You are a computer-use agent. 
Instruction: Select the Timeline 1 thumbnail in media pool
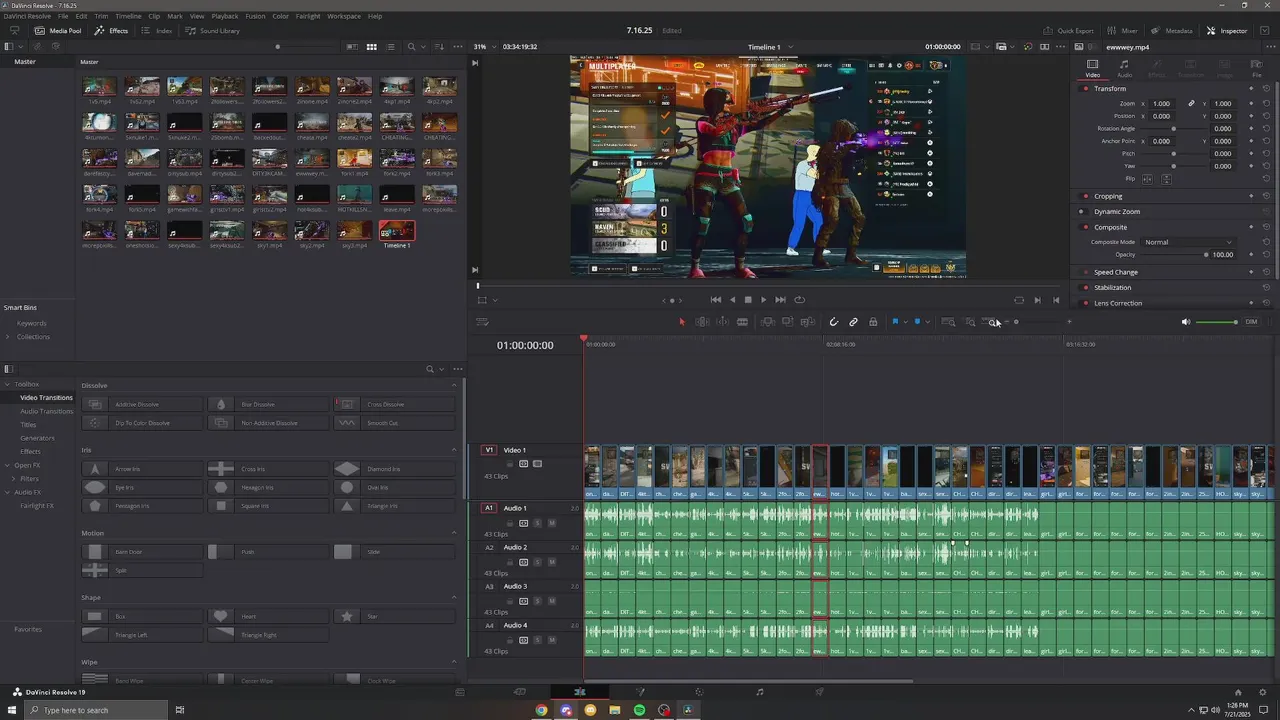coord(397,230)
